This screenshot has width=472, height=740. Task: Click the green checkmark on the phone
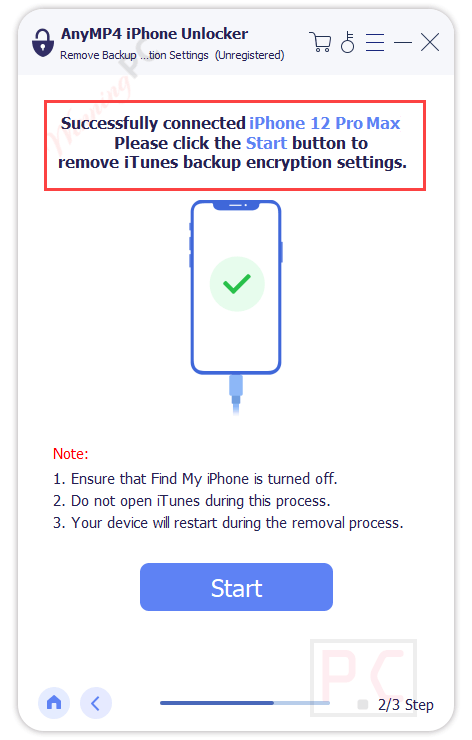pyautogui.click(x=237, y=284)
